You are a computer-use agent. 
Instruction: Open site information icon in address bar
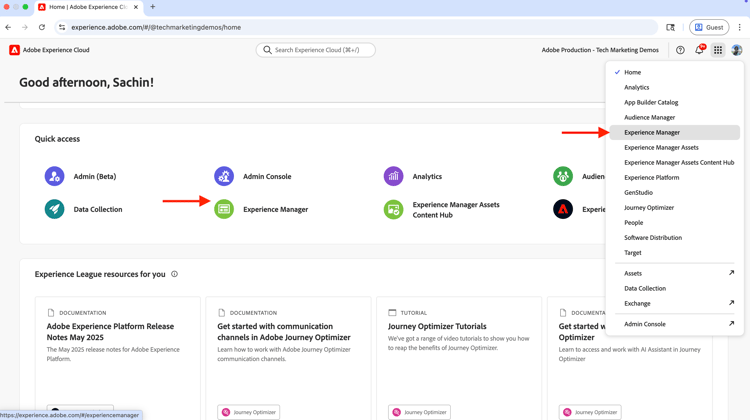click(62, 27)
